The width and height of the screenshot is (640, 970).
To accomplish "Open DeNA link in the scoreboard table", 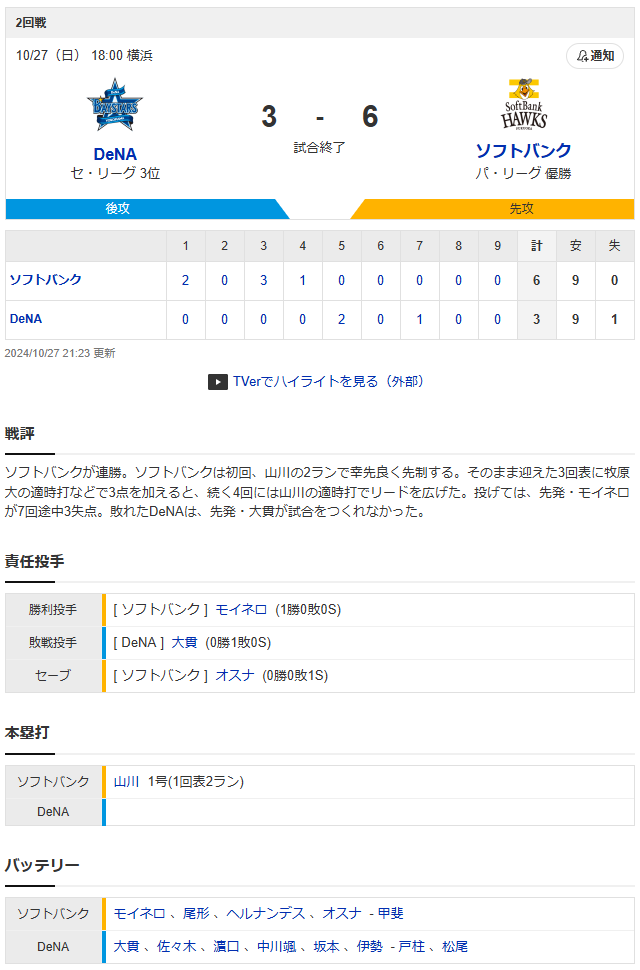I will (x=26, y=319).
